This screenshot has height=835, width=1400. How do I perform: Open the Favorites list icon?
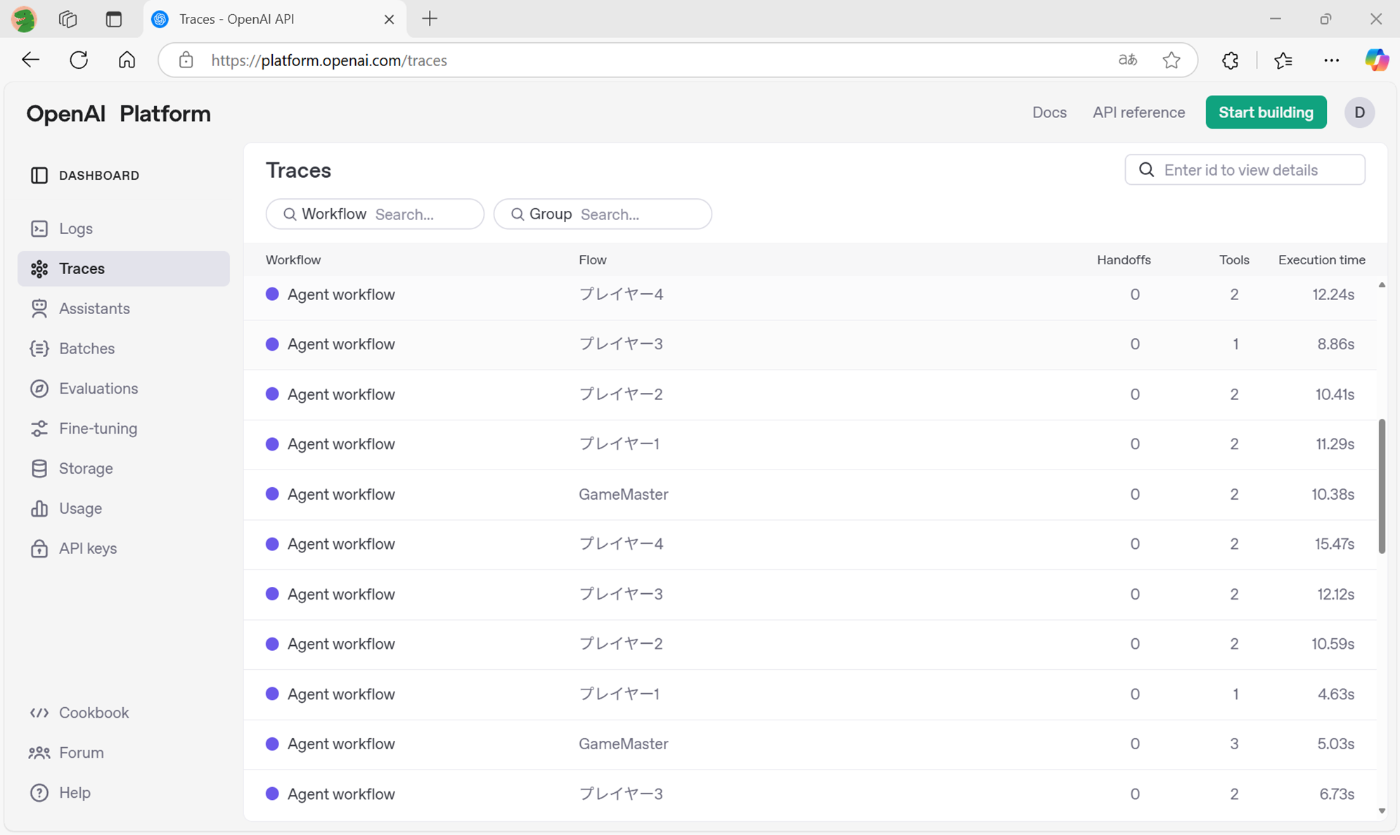pyautogui.click(x=1284, y=60)
